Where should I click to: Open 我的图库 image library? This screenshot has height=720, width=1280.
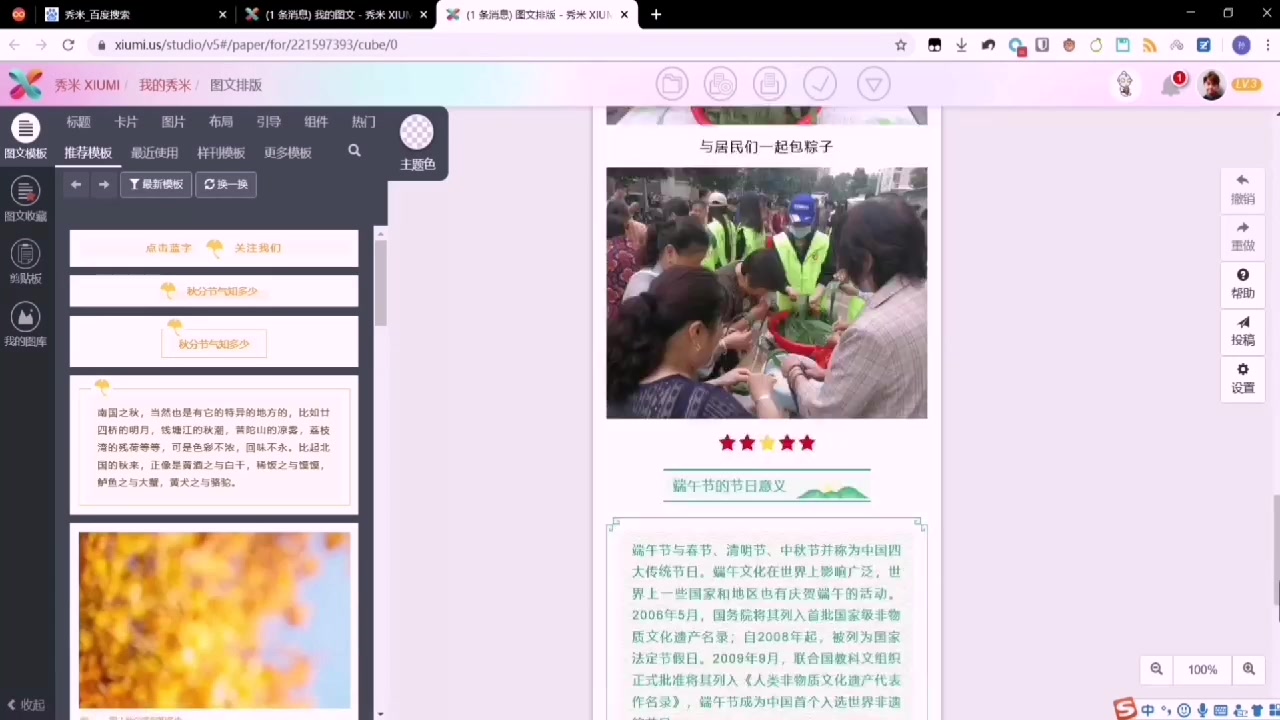point(25,326)
